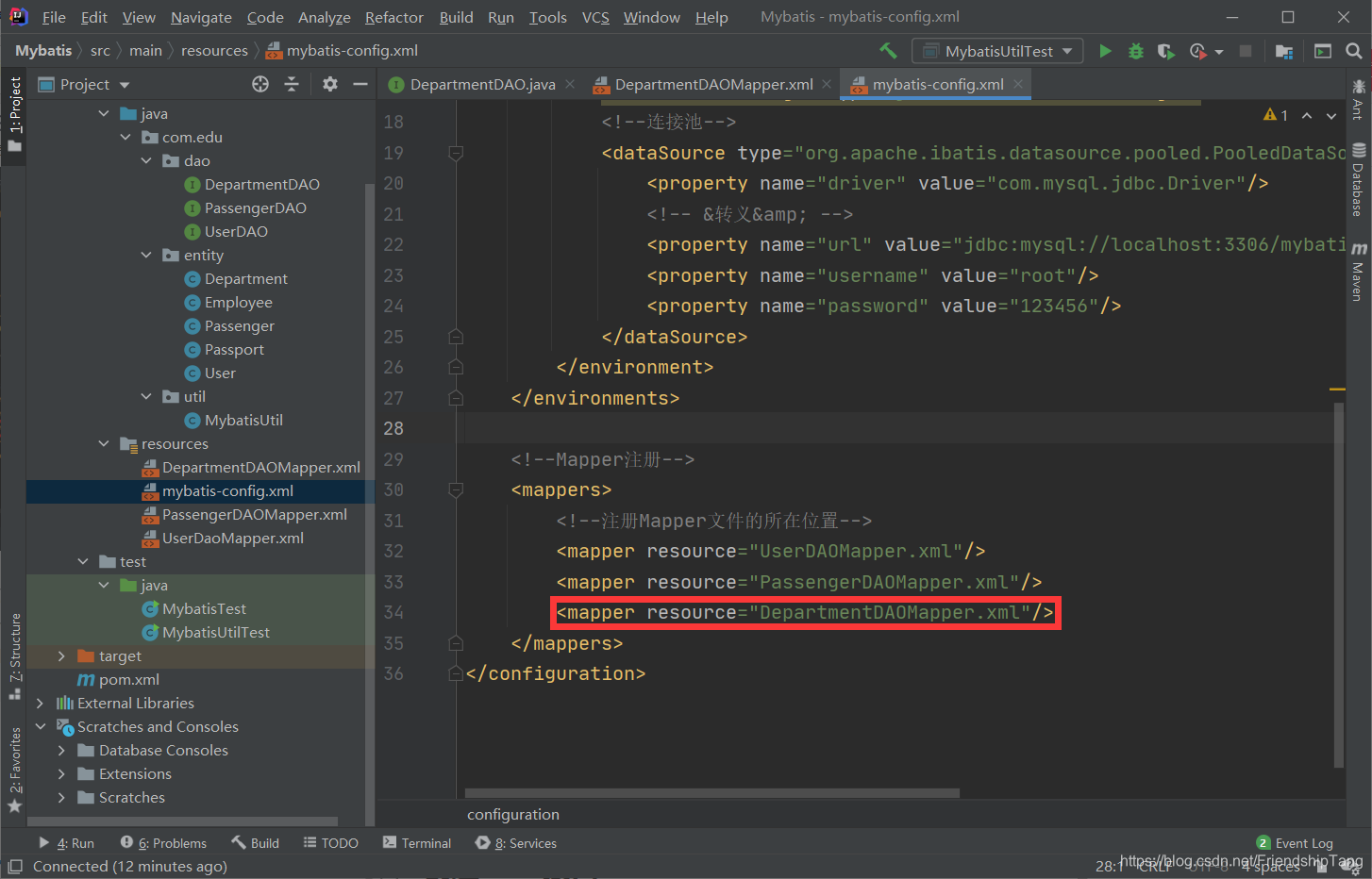
Task: Open the Terminal tool window
Action: [417, 843]
